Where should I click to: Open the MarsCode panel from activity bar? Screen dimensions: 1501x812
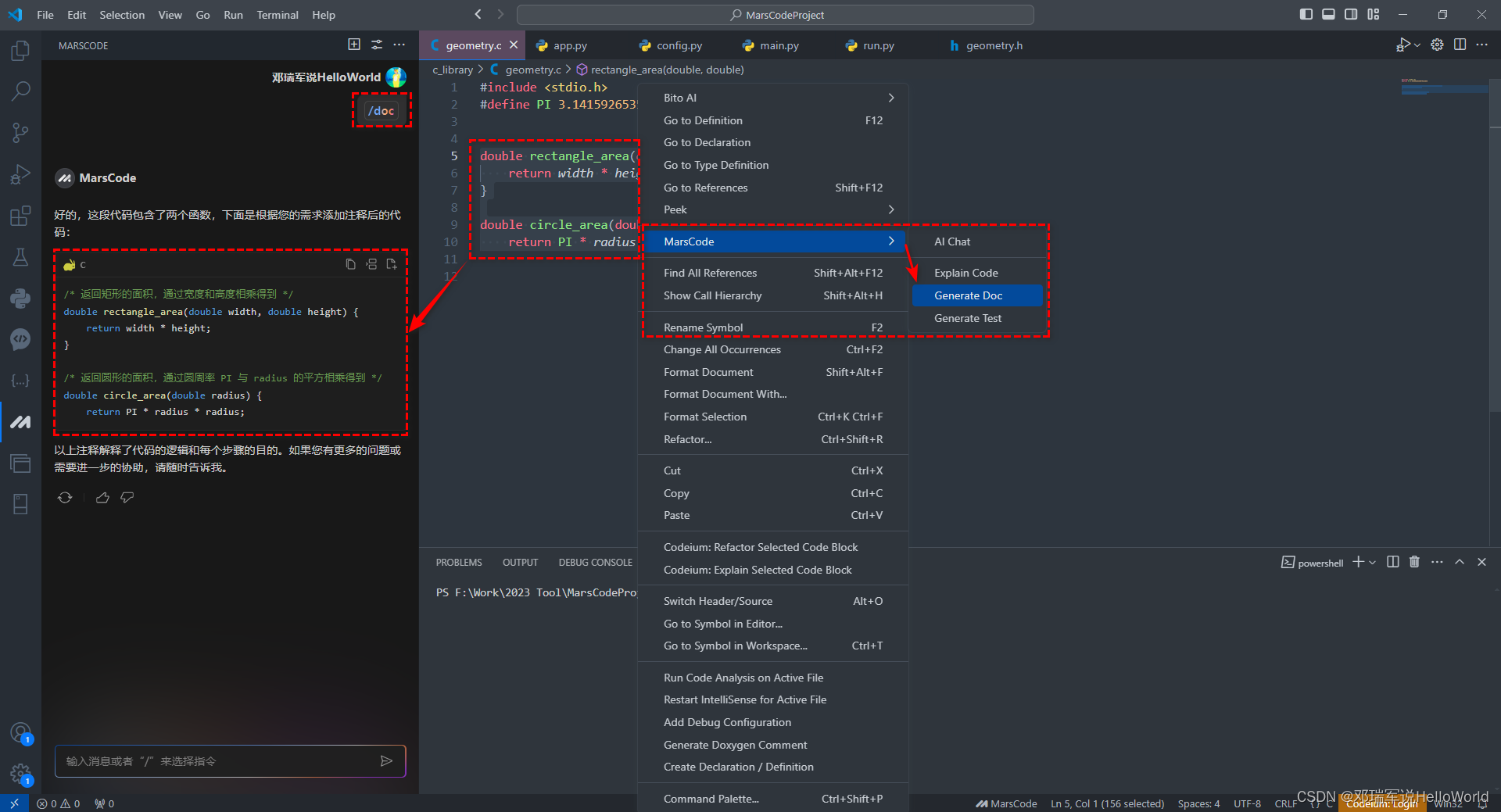(20, 422)
